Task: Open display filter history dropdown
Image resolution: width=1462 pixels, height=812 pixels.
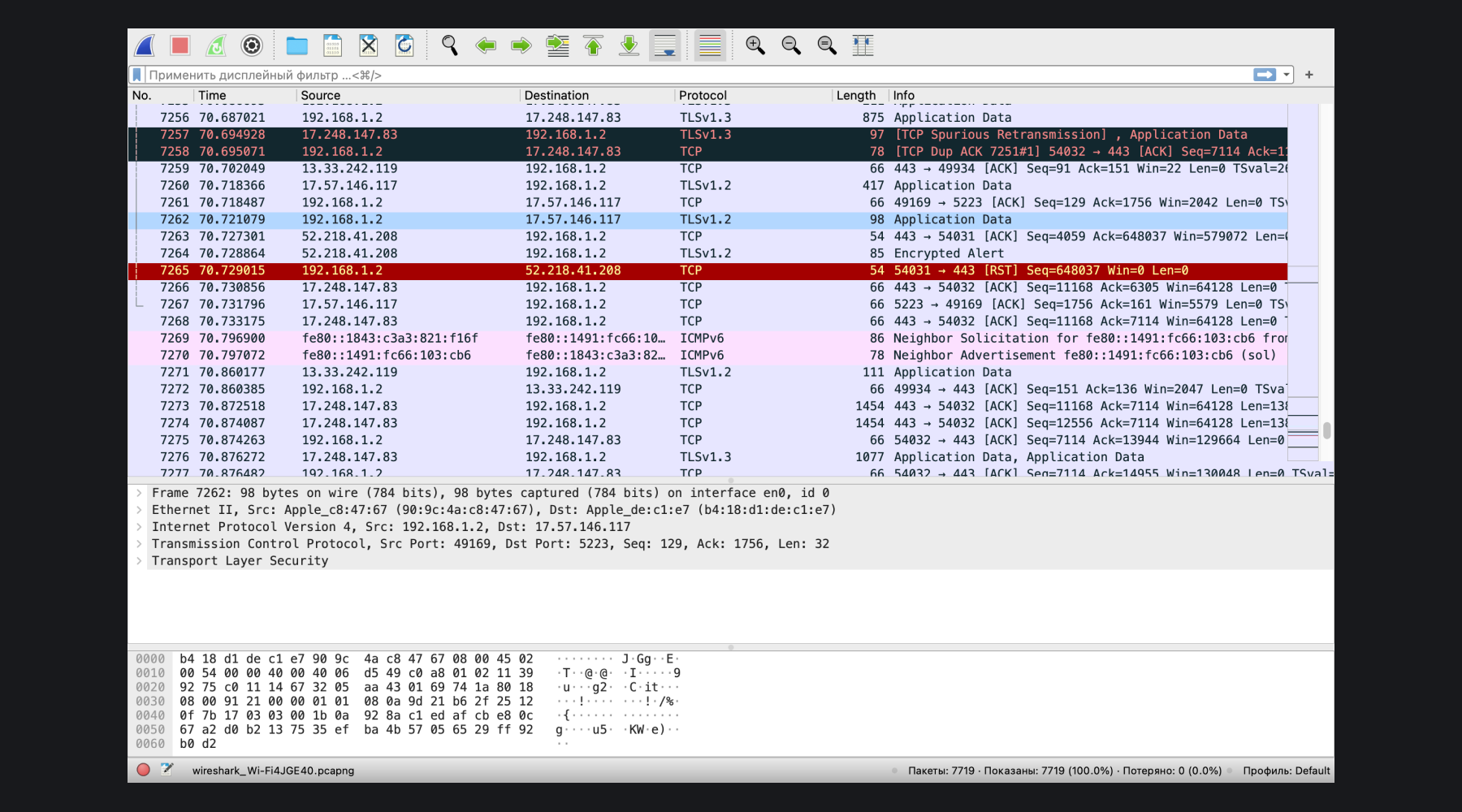Action: pyautogui.click(x=1287, y=75)
